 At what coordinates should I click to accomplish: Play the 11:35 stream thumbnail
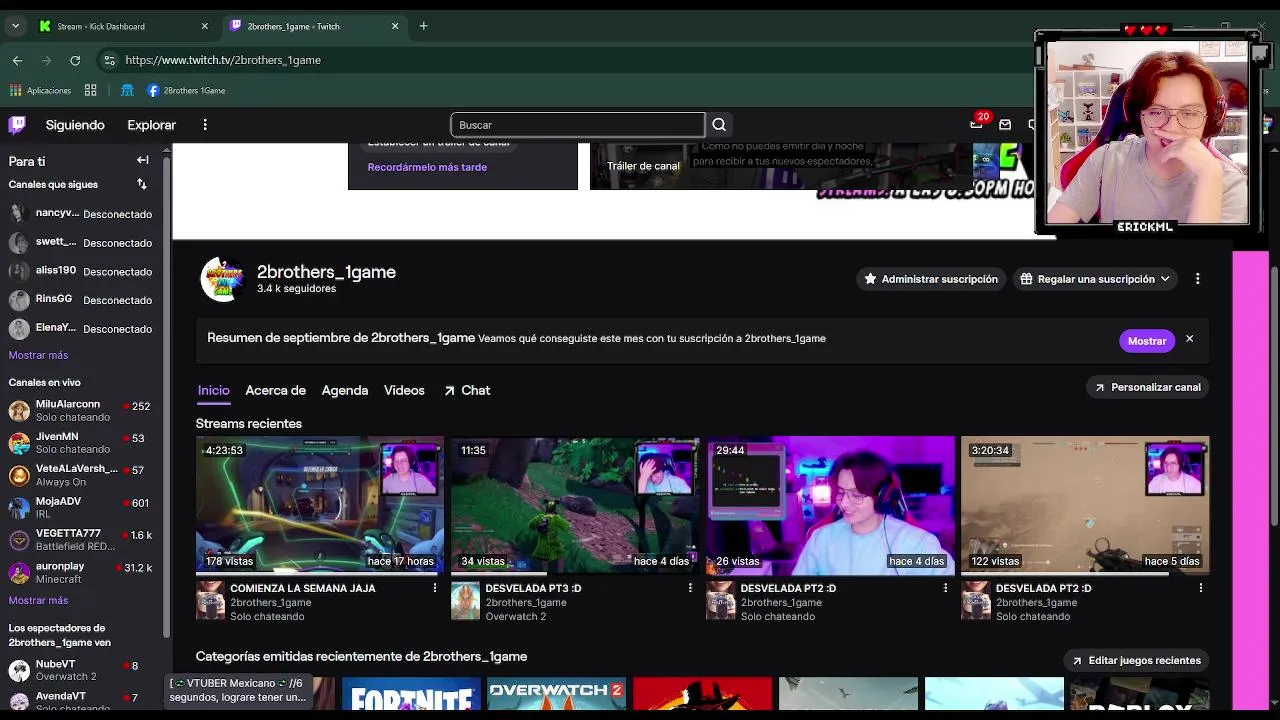[575, 505]
